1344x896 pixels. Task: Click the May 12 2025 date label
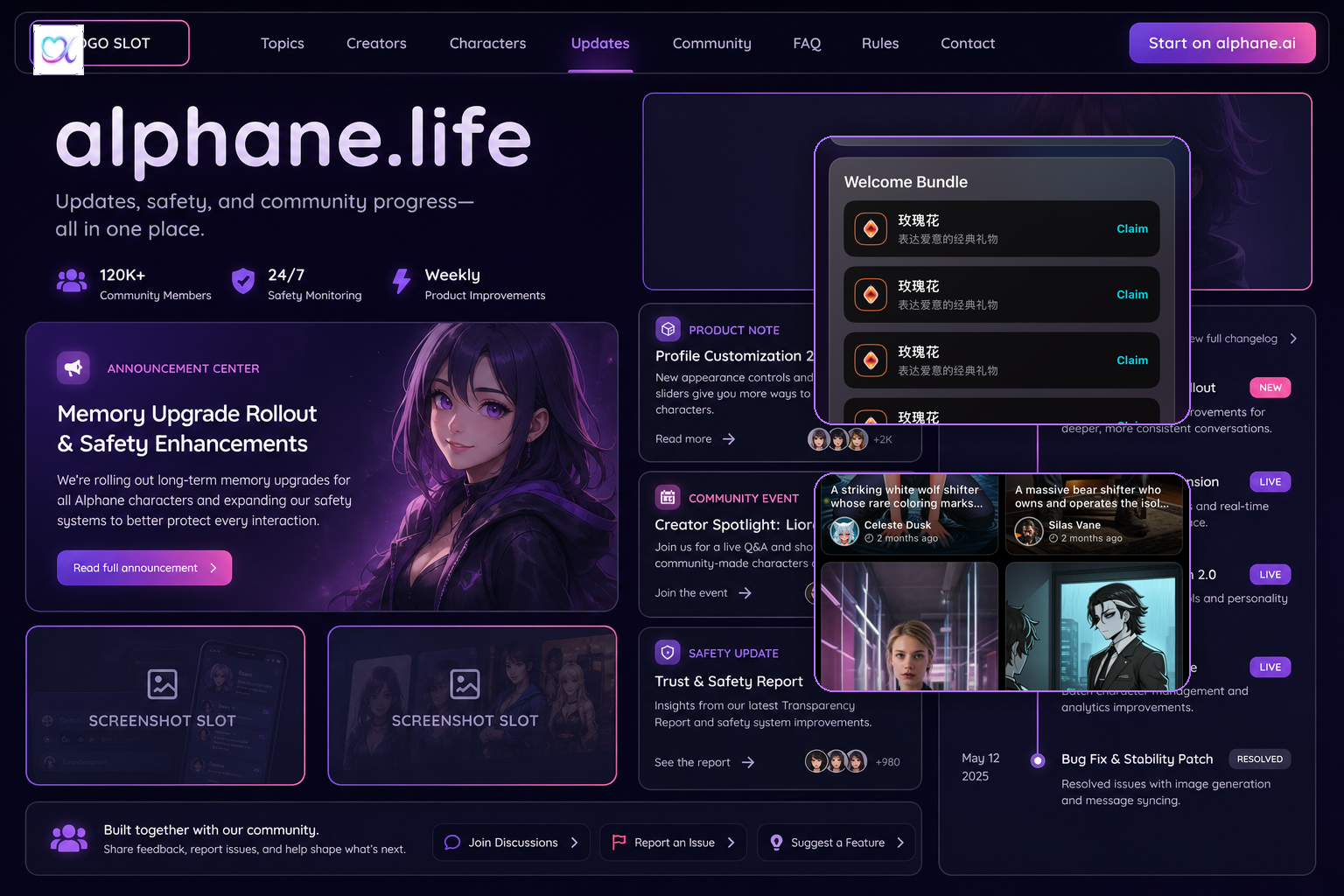980,767
